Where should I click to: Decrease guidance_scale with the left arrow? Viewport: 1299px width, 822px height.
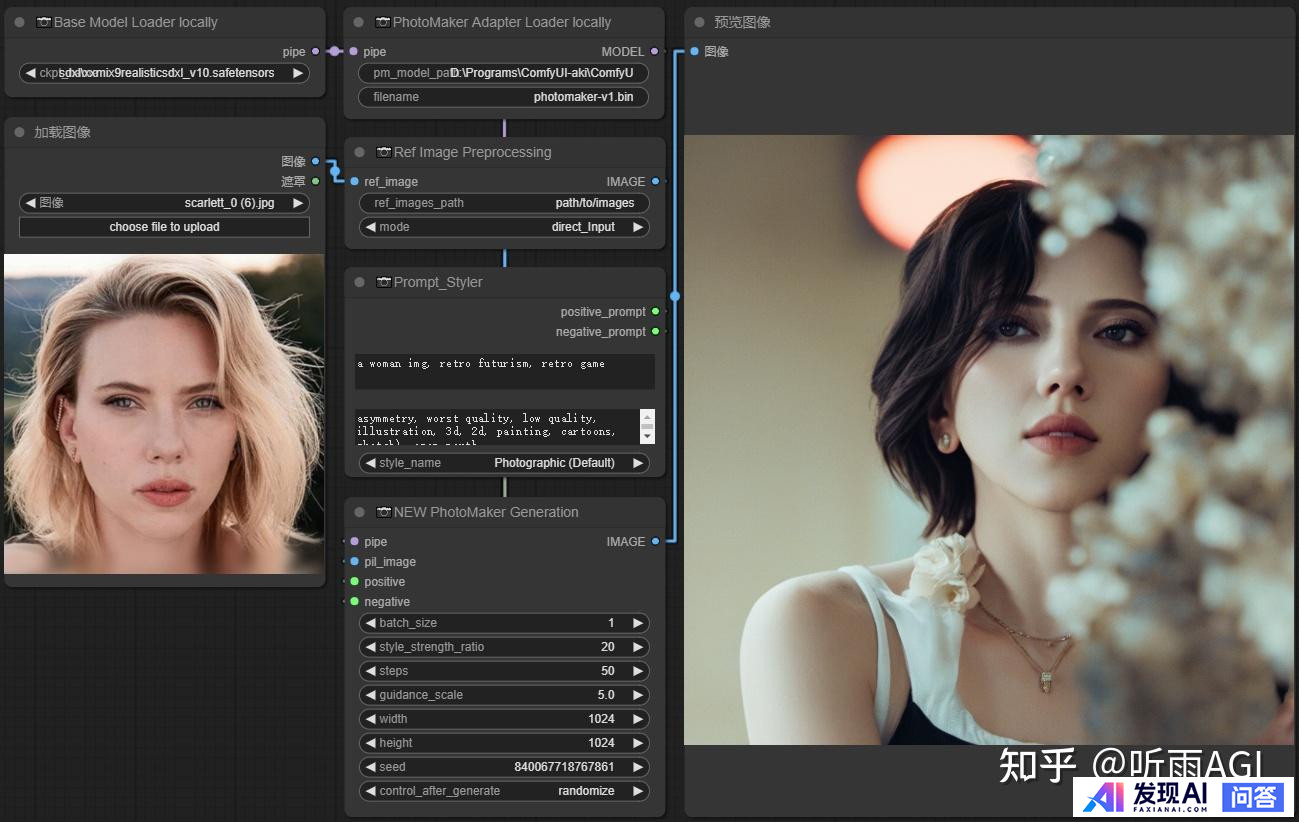[370, 695]
